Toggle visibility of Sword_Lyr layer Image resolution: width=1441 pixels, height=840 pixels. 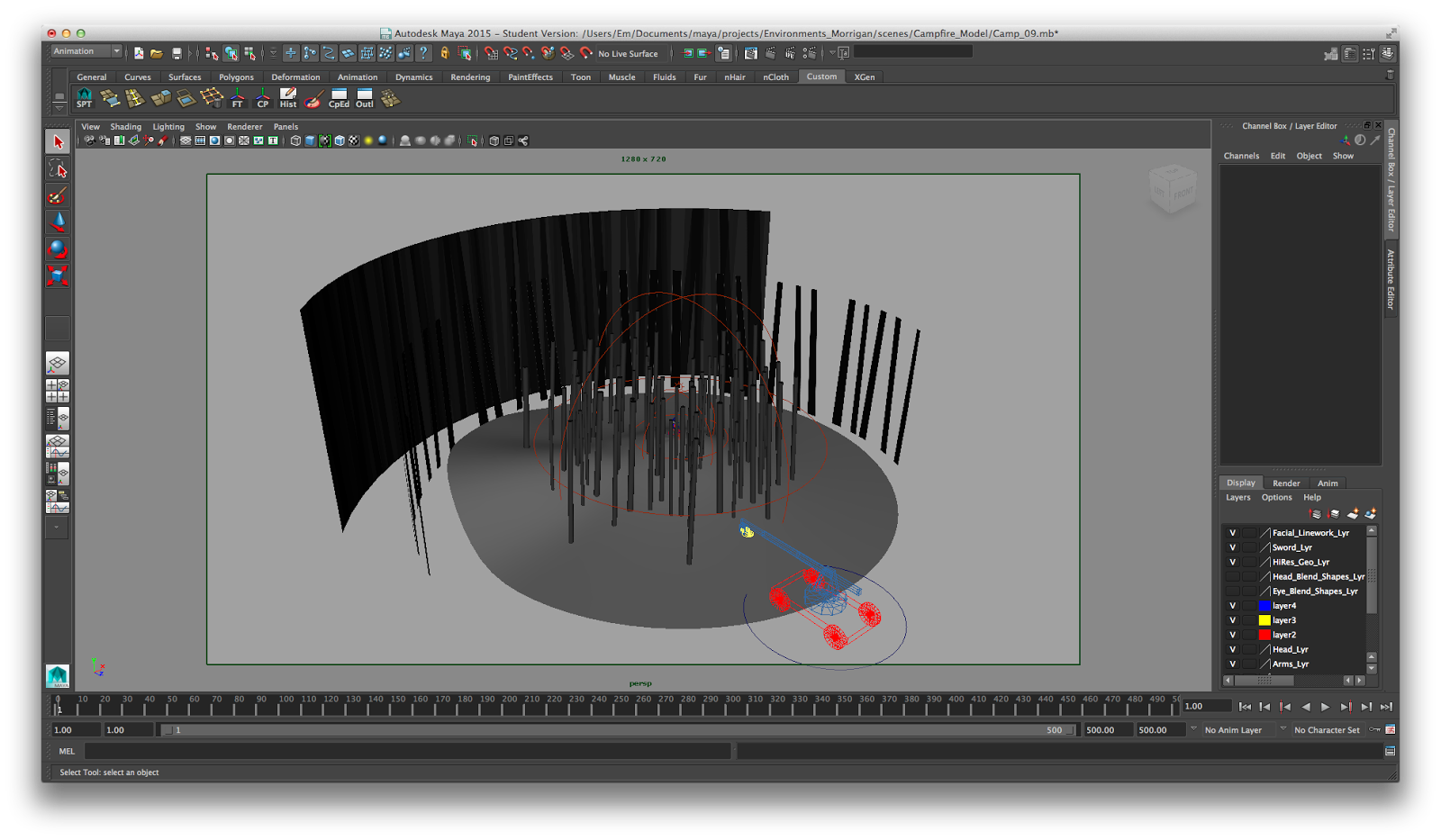(x=1232, y=547)
